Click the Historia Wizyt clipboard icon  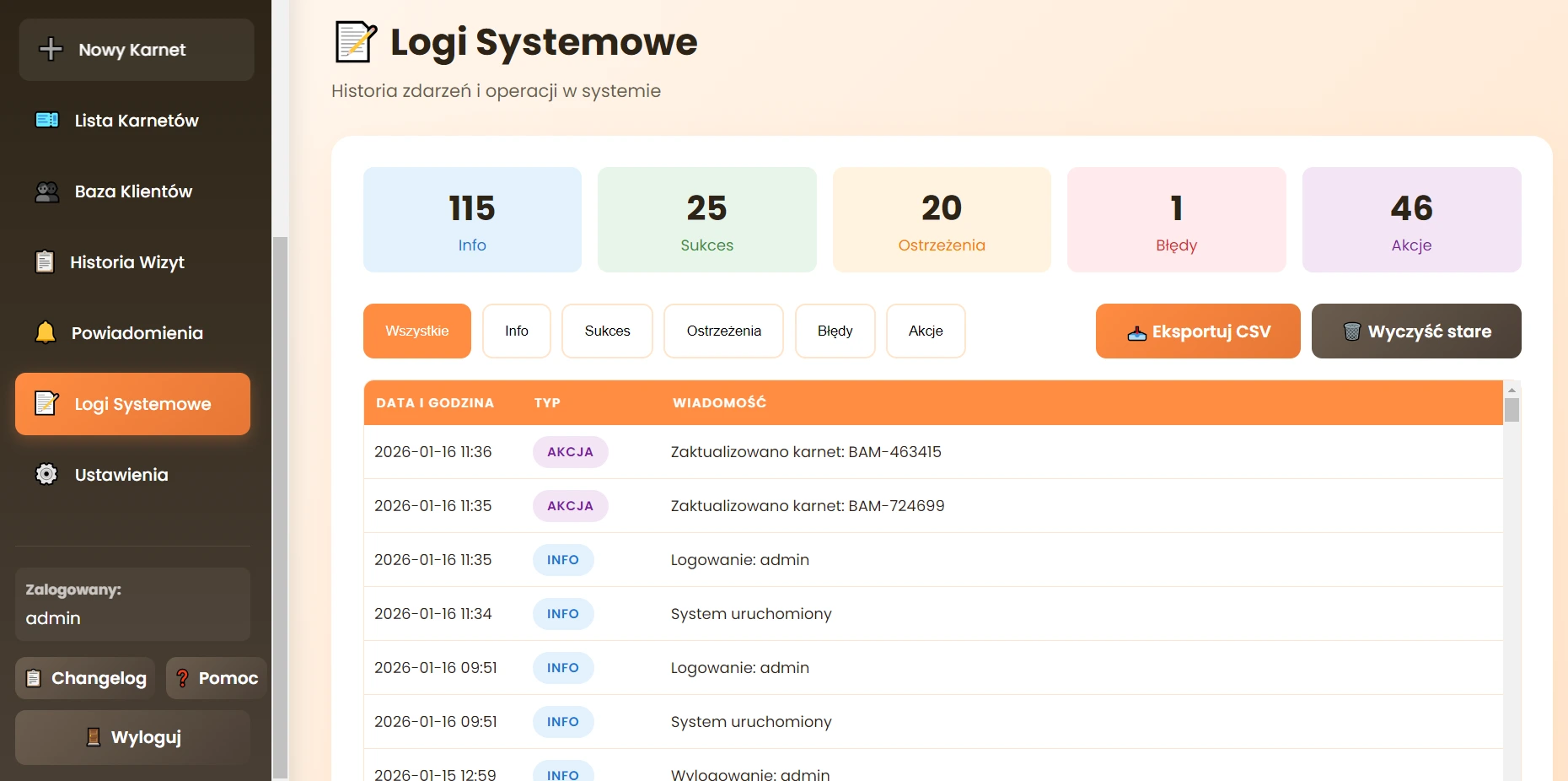(x=45, y=262)
